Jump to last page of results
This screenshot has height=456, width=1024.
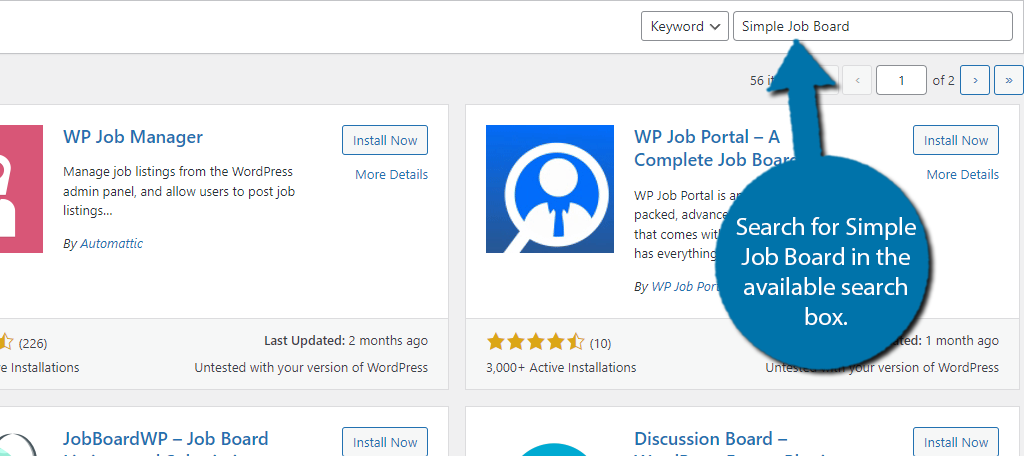pyautogui.click(x=1009, y=80)
